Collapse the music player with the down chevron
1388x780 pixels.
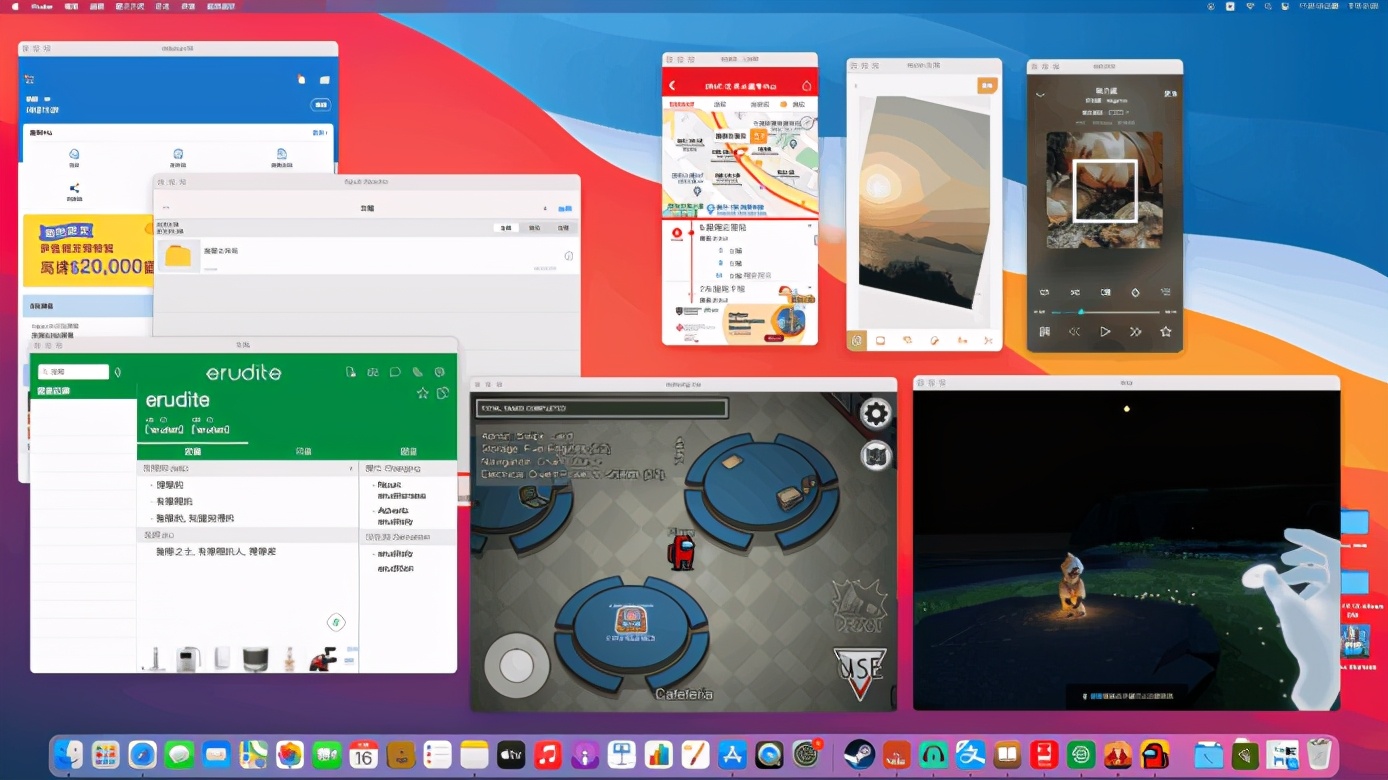coord(1040,94)
